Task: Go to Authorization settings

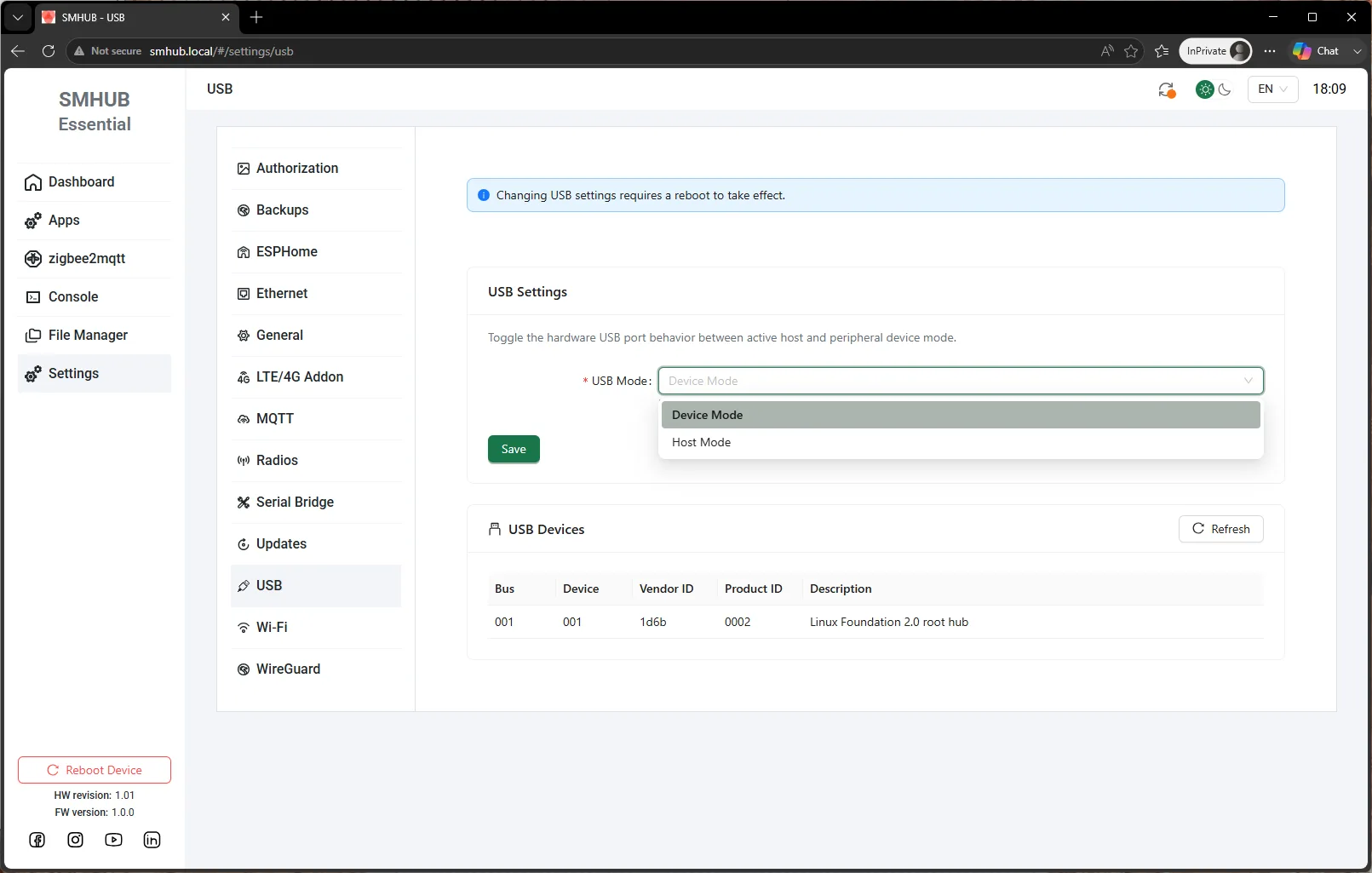Action: click(x=316, y=169)
